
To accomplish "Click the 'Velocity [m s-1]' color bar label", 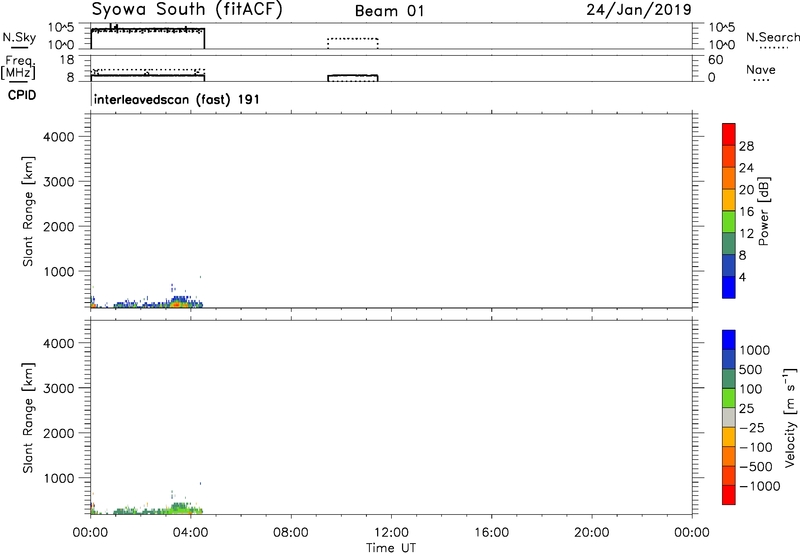I will [x=790, y=417].
